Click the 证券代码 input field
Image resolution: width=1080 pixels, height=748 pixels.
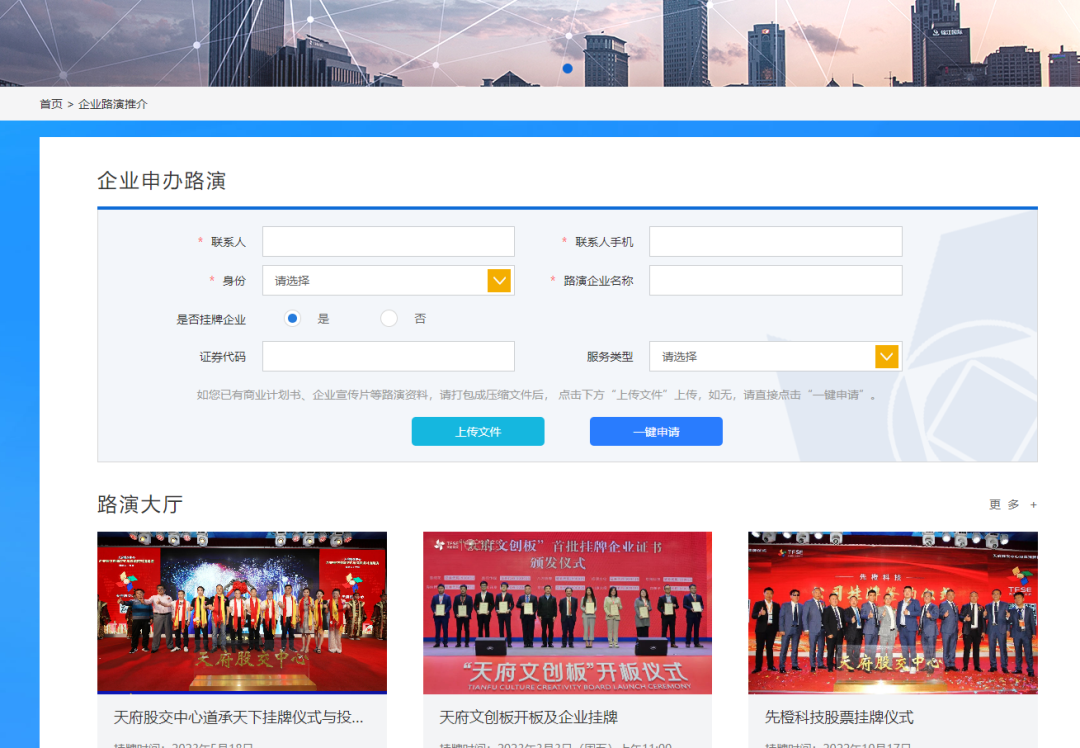point(388,357)
